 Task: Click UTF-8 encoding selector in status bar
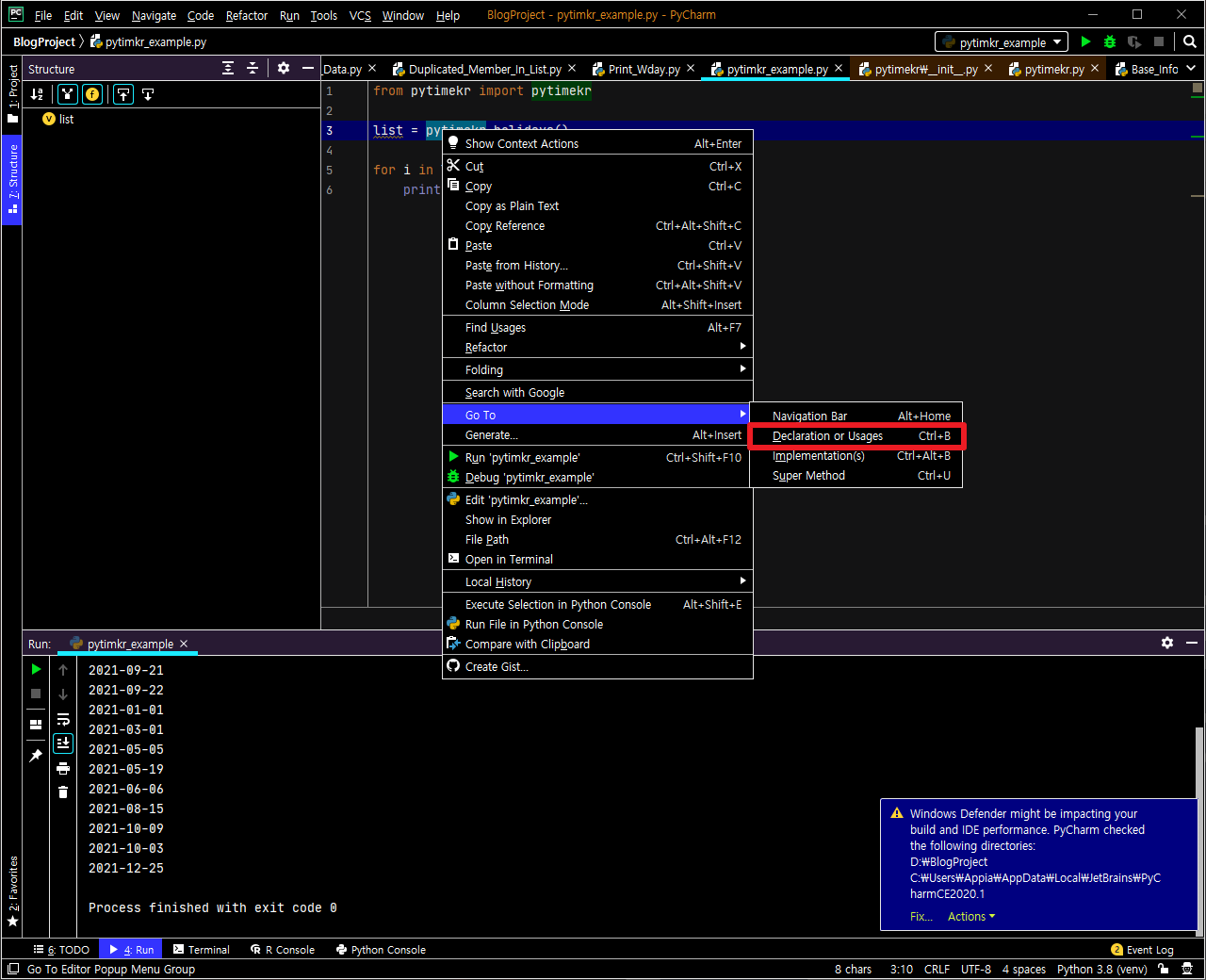[x=976, y=969]
